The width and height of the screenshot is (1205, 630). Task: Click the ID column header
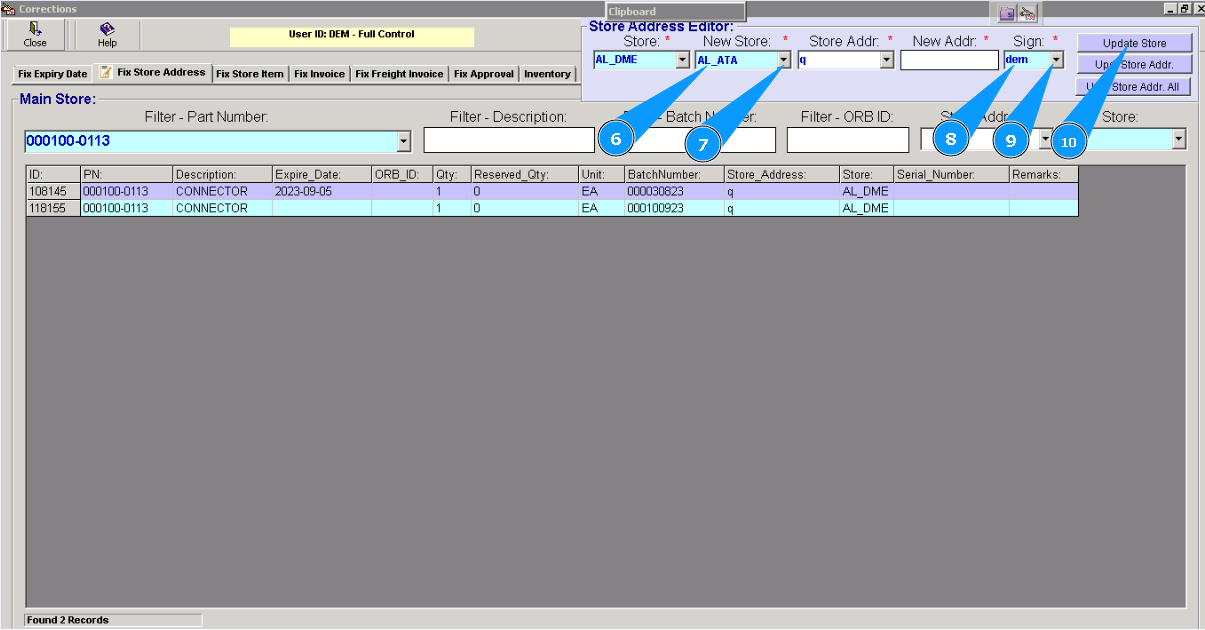coord(53,174)
